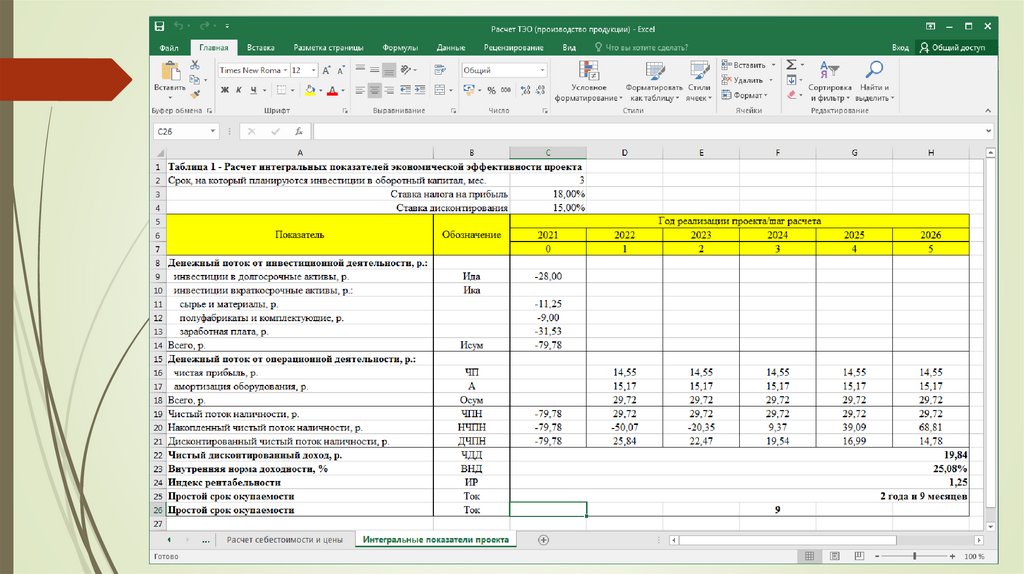1024x574 pixels.
Task: Toggle italic (К) formatting
Action: (239, 90)
